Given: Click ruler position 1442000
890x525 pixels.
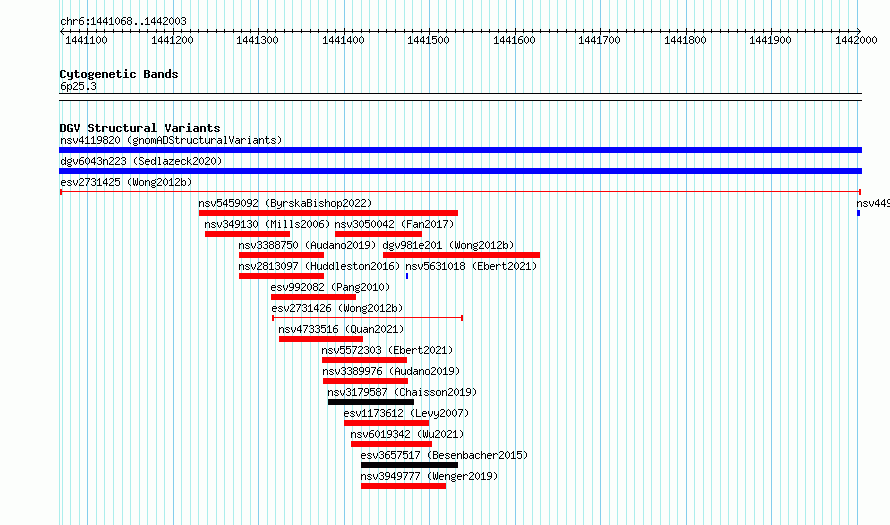Looking at the screenshot, I should pos(856,40).
